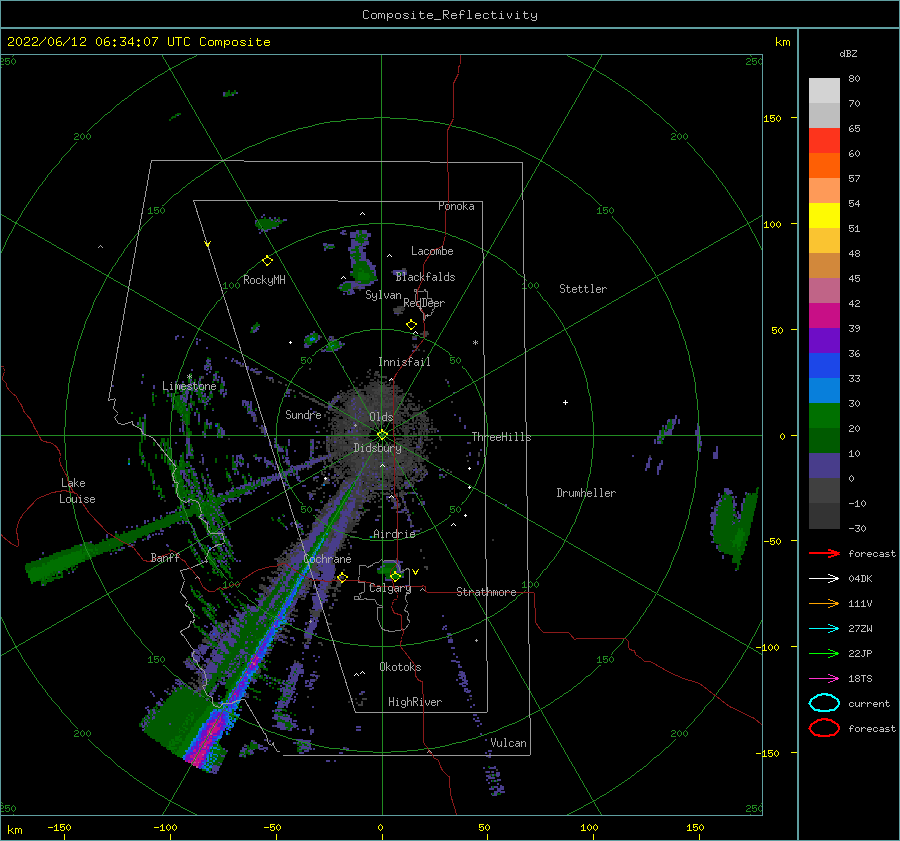Click the Lake Louise label
900x841 pixels.
click(77, 491)
